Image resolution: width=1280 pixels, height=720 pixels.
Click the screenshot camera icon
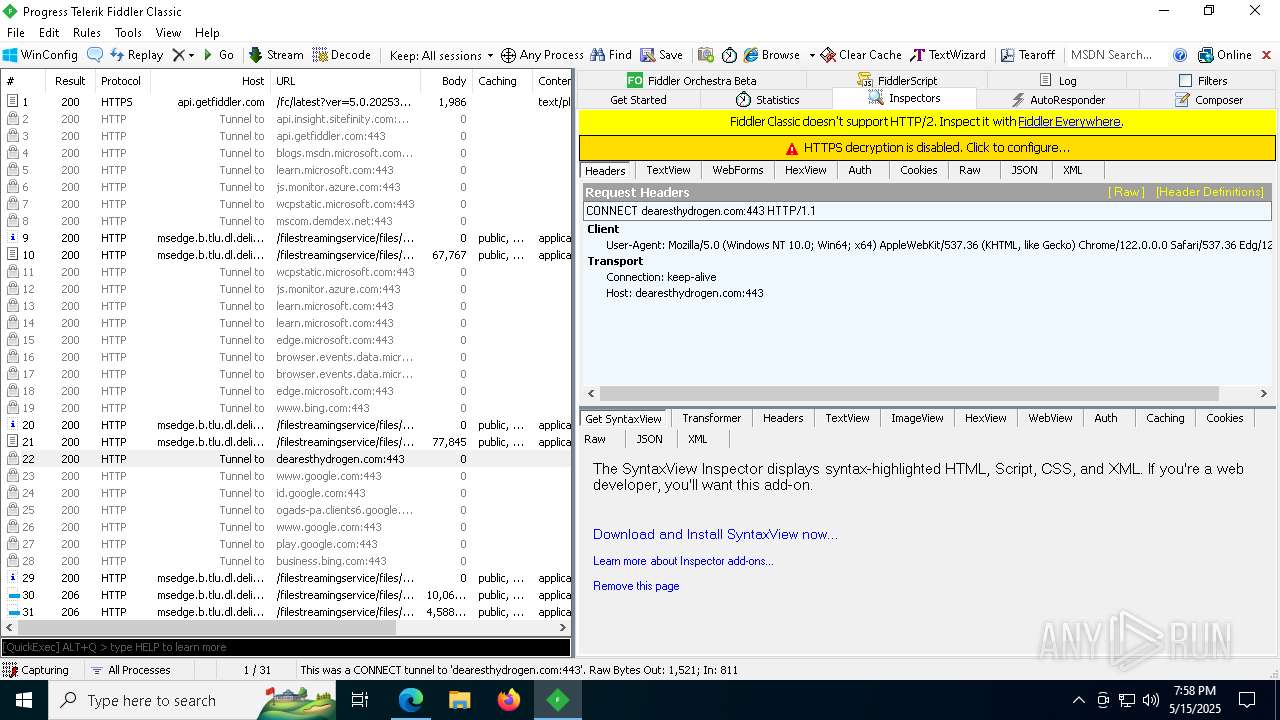pyautogui.click(x=706, y=55)
